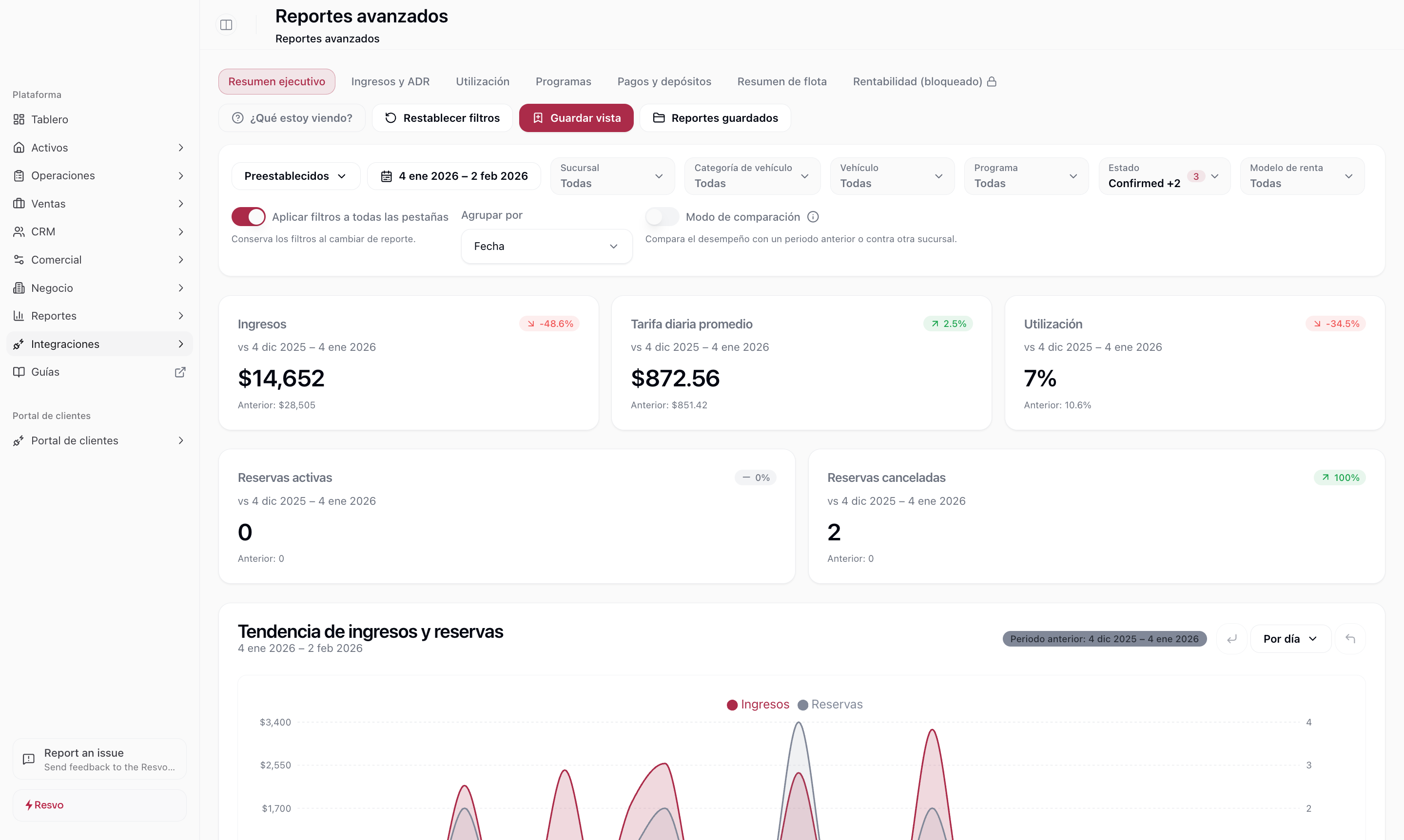Switch to the Ingresos y ADR tab
Image resolution: width=1404 pixels, height=840 pixels.
pos(390,81)
